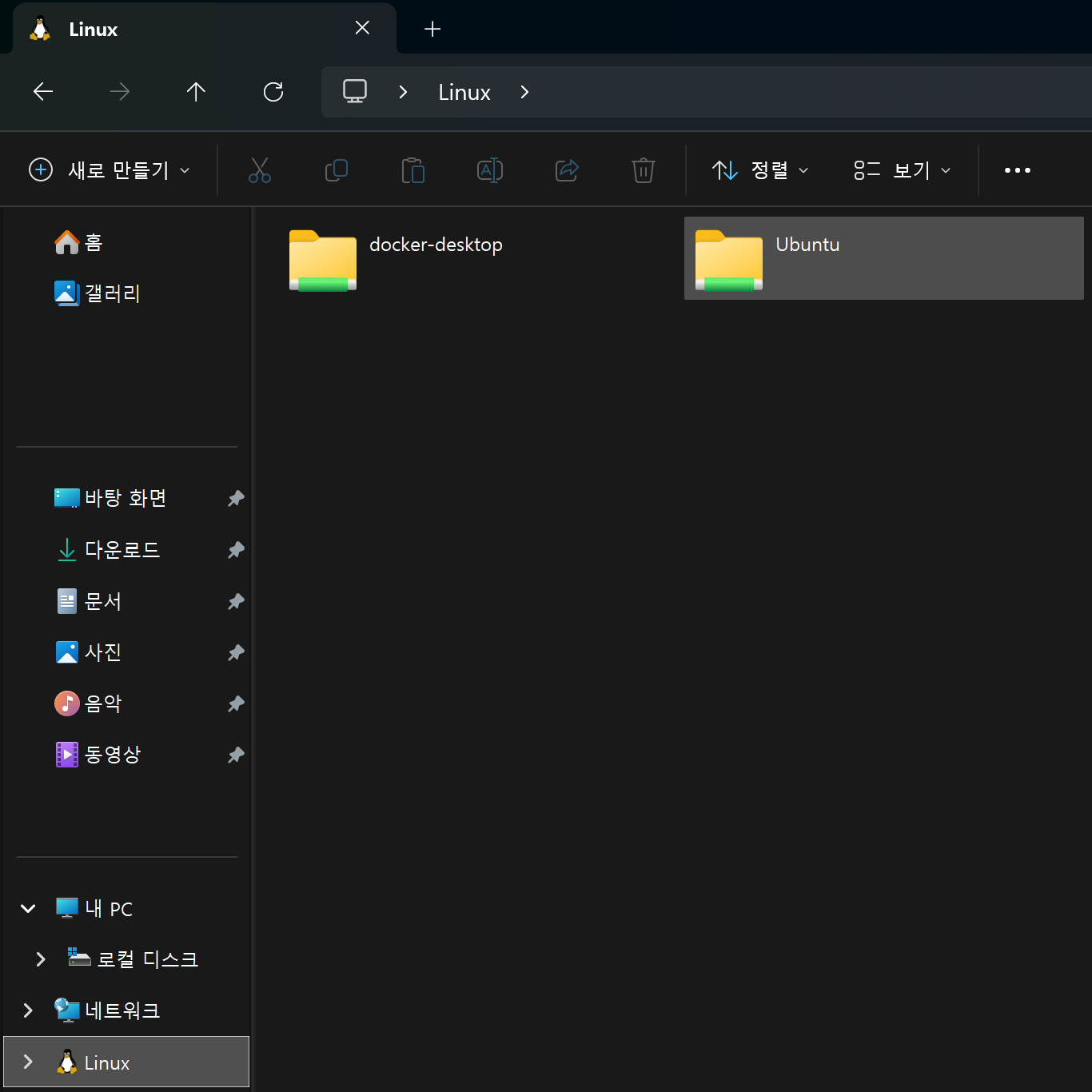Open the 새로 만들기 menu
Image resolution: width=1092 pixels, height=1092 pixels.
110,170
